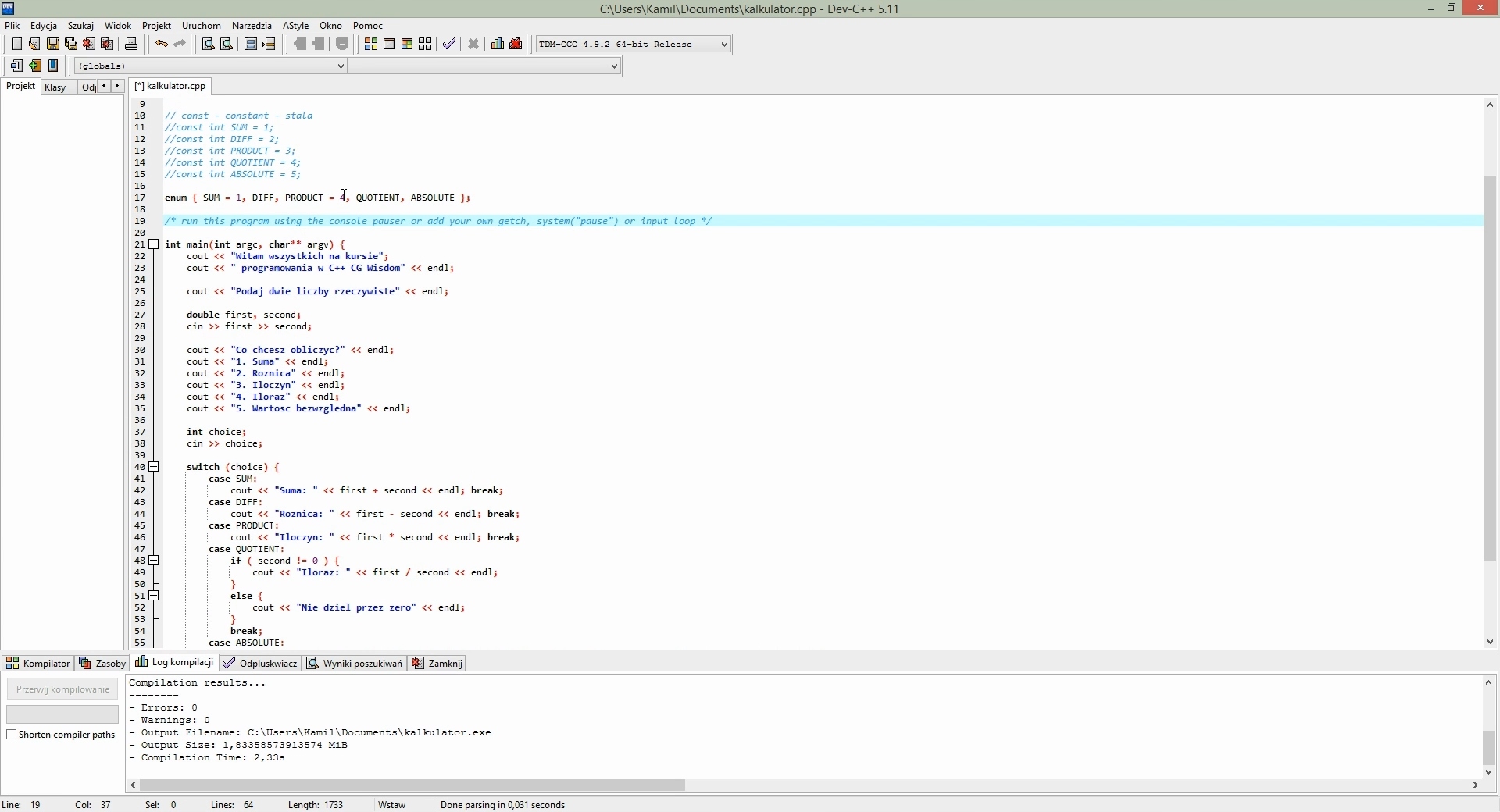Switch to the Klasy panel tab

point(55,87)
